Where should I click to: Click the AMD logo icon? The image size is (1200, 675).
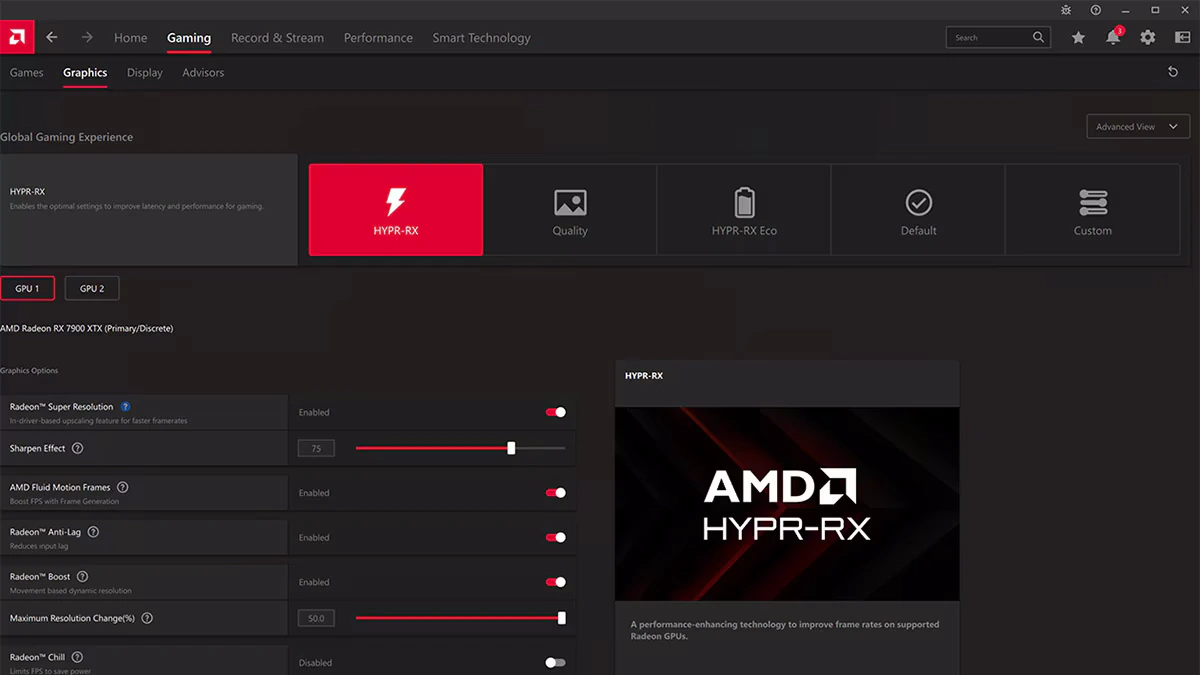(x=17, y=38)
